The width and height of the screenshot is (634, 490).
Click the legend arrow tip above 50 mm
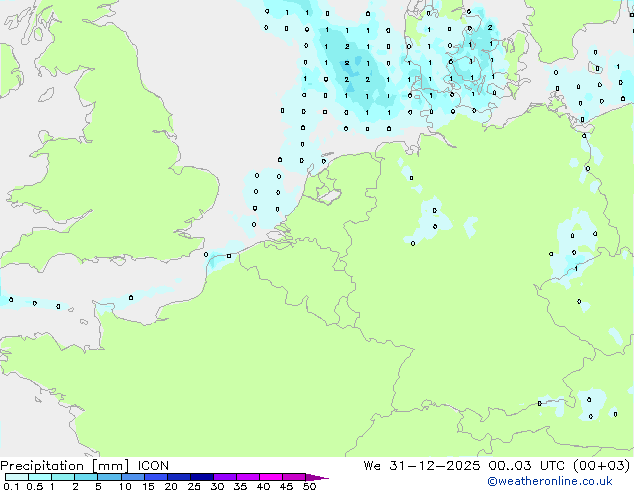click(317, 477)
